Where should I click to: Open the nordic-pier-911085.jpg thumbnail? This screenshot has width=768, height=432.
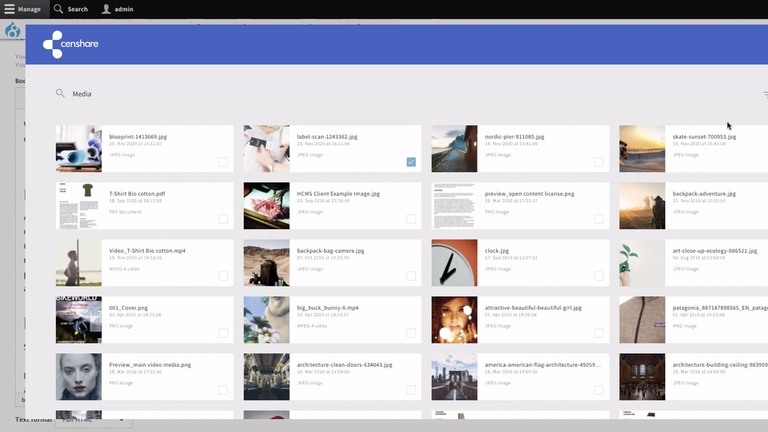coord(454,148)
